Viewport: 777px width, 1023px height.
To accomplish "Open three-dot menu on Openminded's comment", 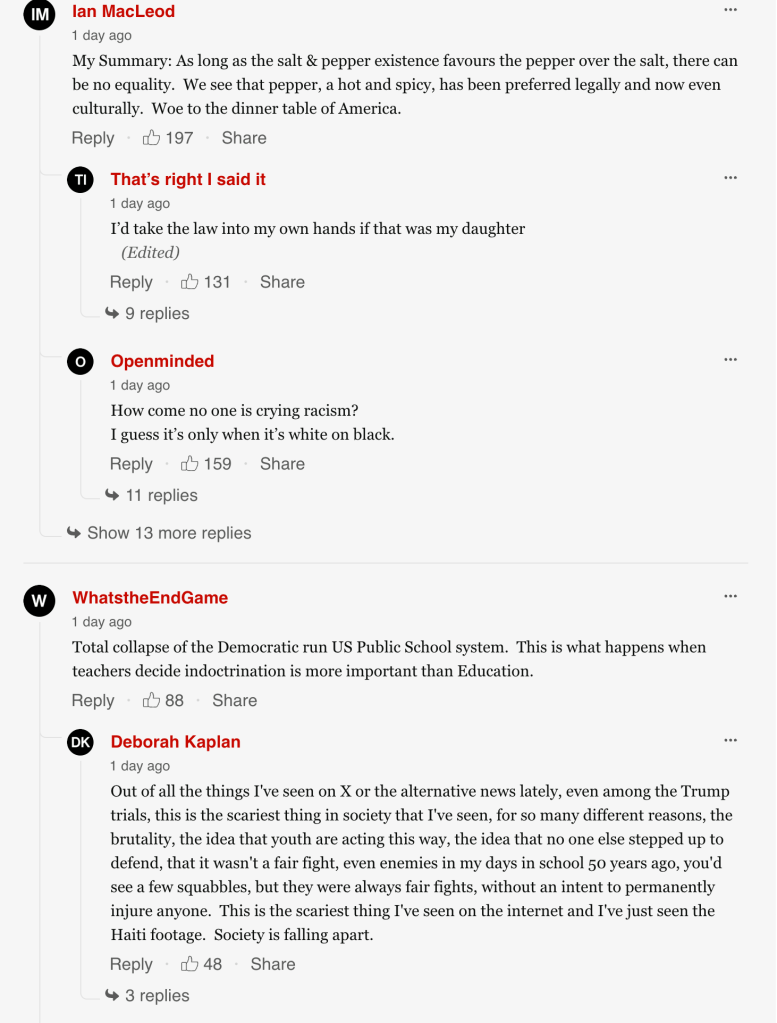I will click(730, 360).
